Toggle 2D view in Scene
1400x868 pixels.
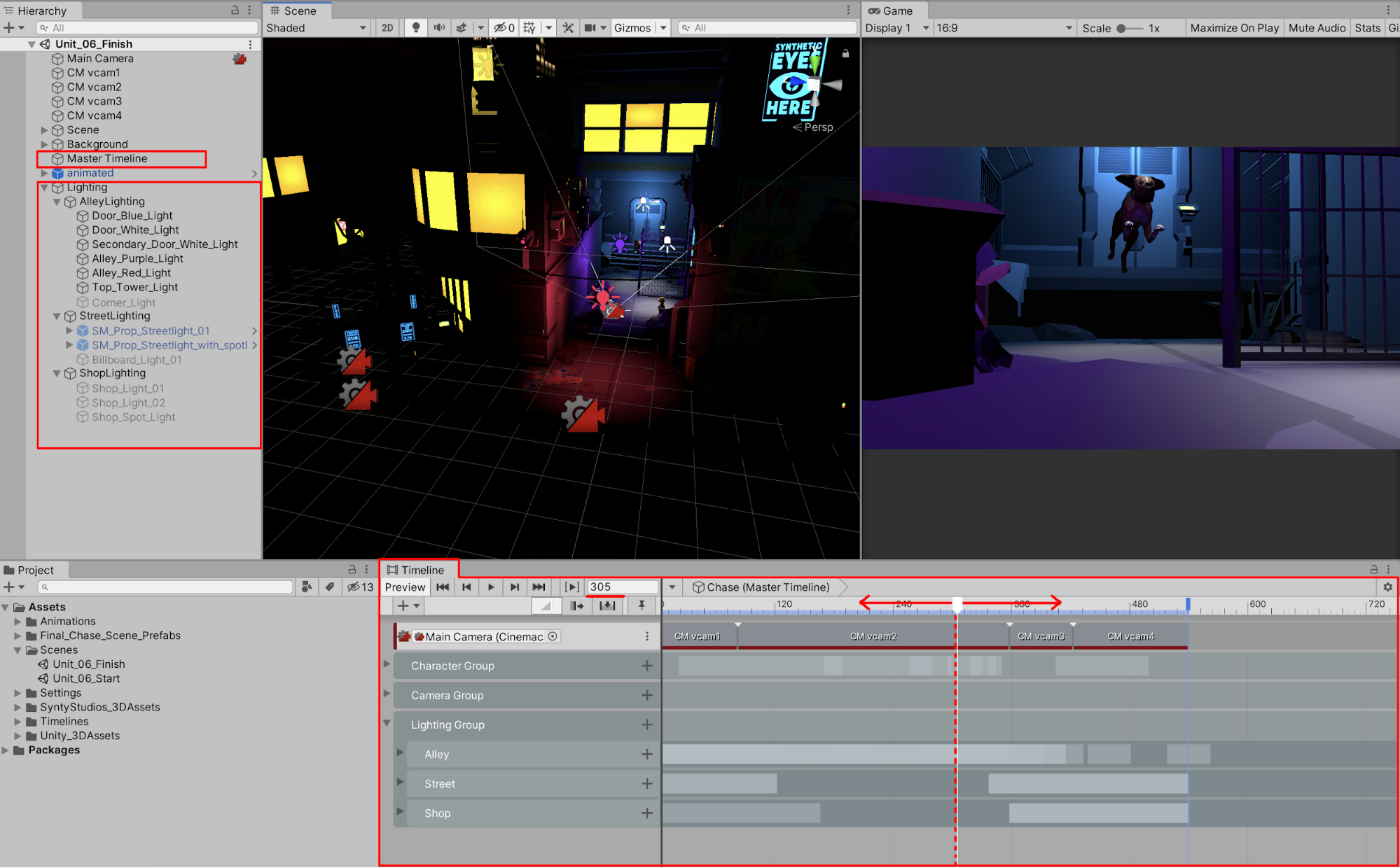387,28
